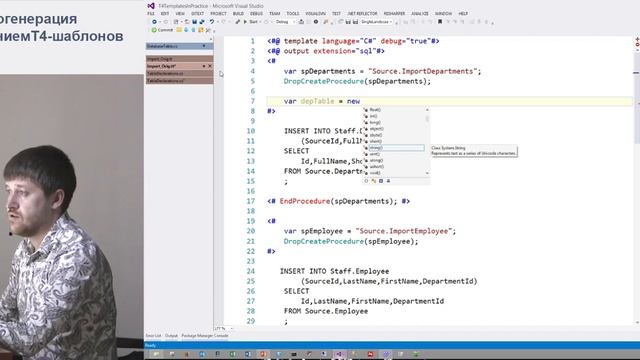Open the DEBUG menu
The width and height of the screenshot is (640, 360).
(256, 13)
